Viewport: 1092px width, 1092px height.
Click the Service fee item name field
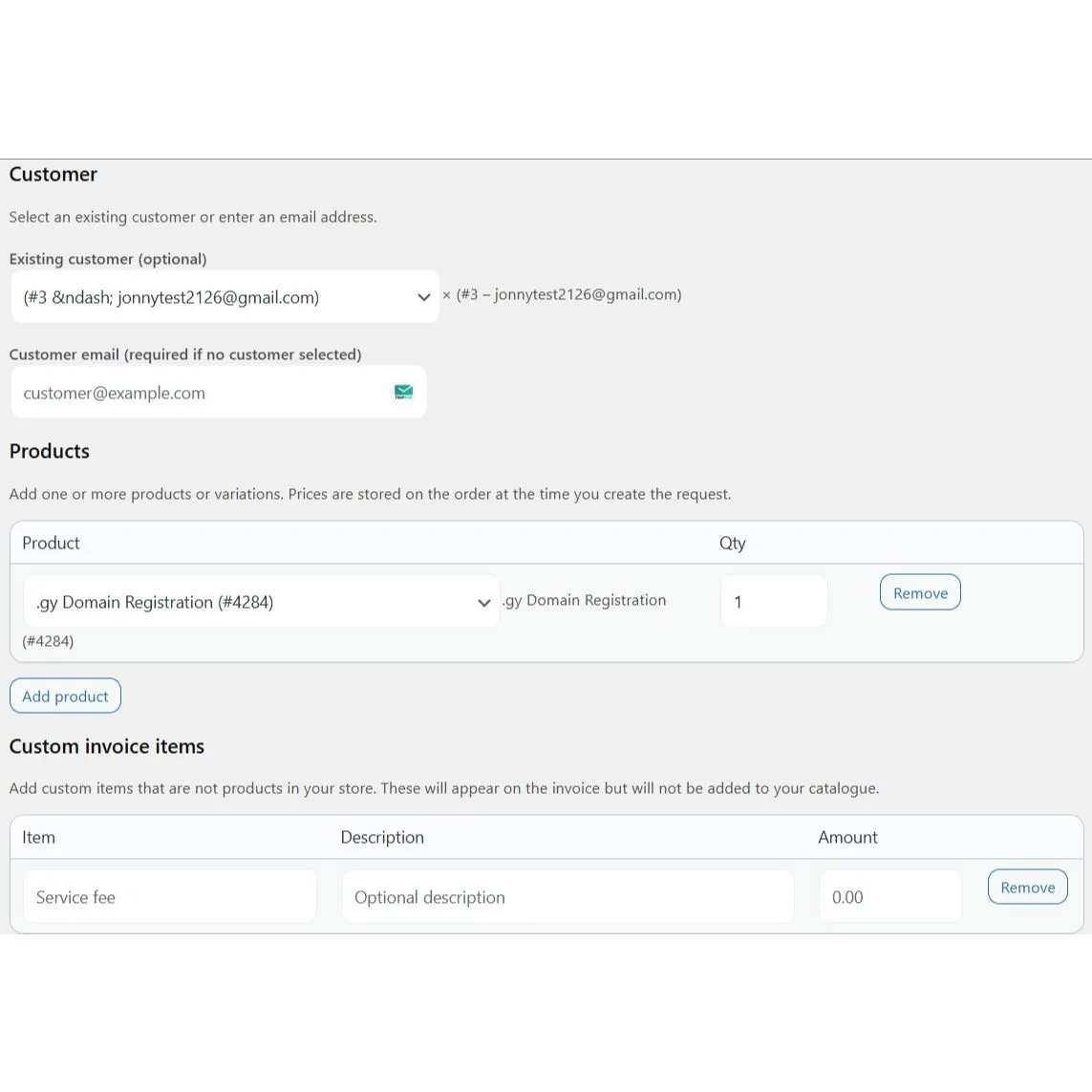coord(170,897)
